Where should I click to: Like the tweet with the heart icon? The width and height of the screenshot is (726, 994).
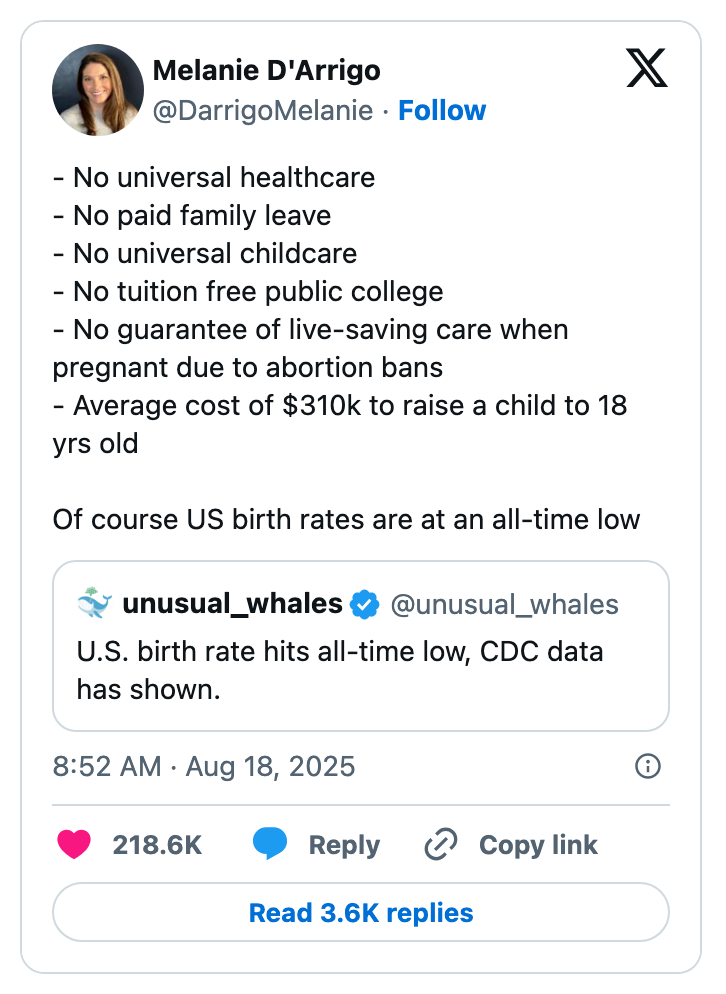(76, 844)
